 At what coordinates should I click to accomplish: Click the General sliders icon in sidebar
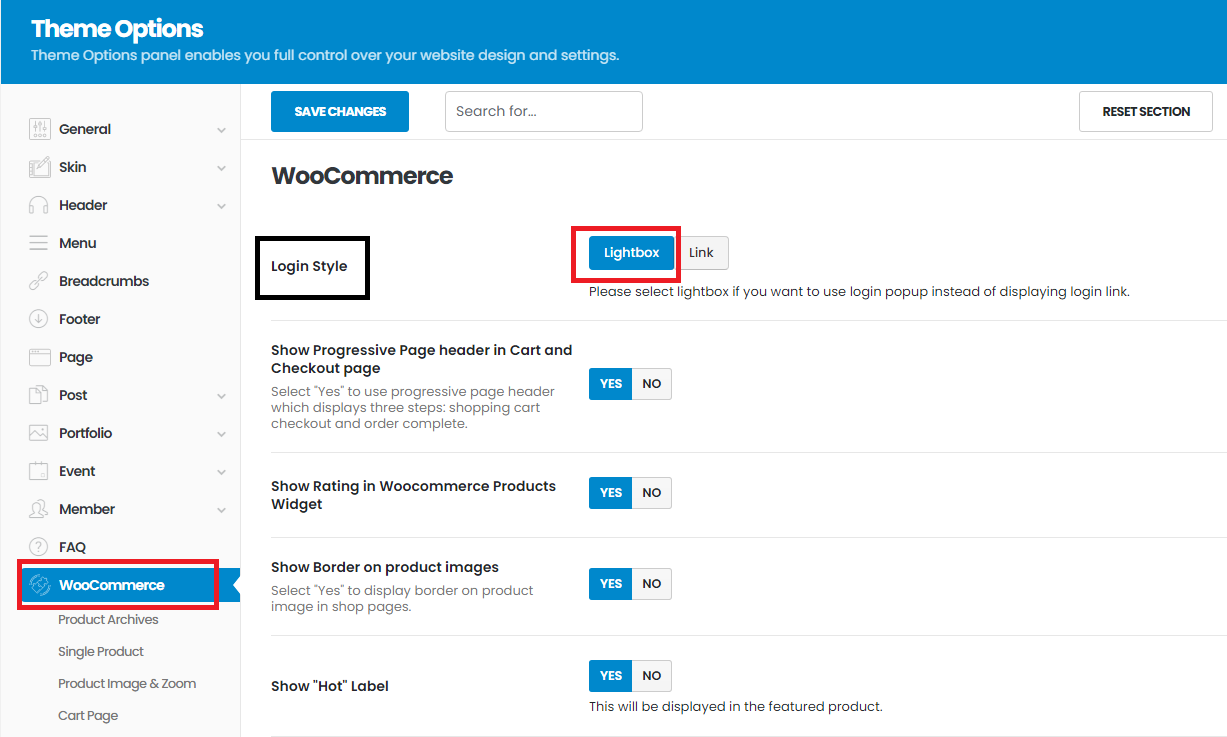[x=39, y=129]
